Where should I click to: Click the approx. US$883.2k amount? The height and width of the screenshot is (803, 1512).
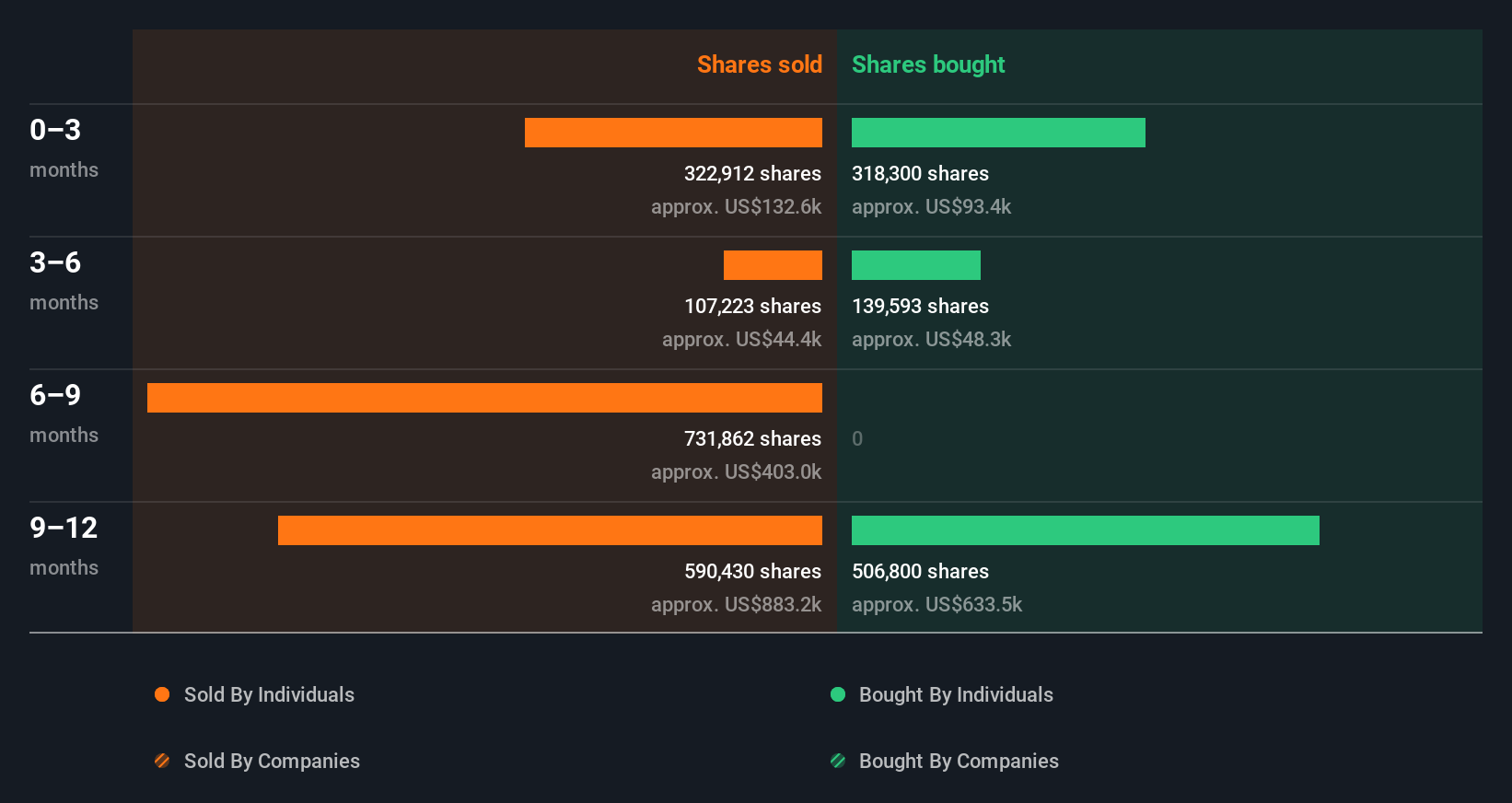click(736, 604)
